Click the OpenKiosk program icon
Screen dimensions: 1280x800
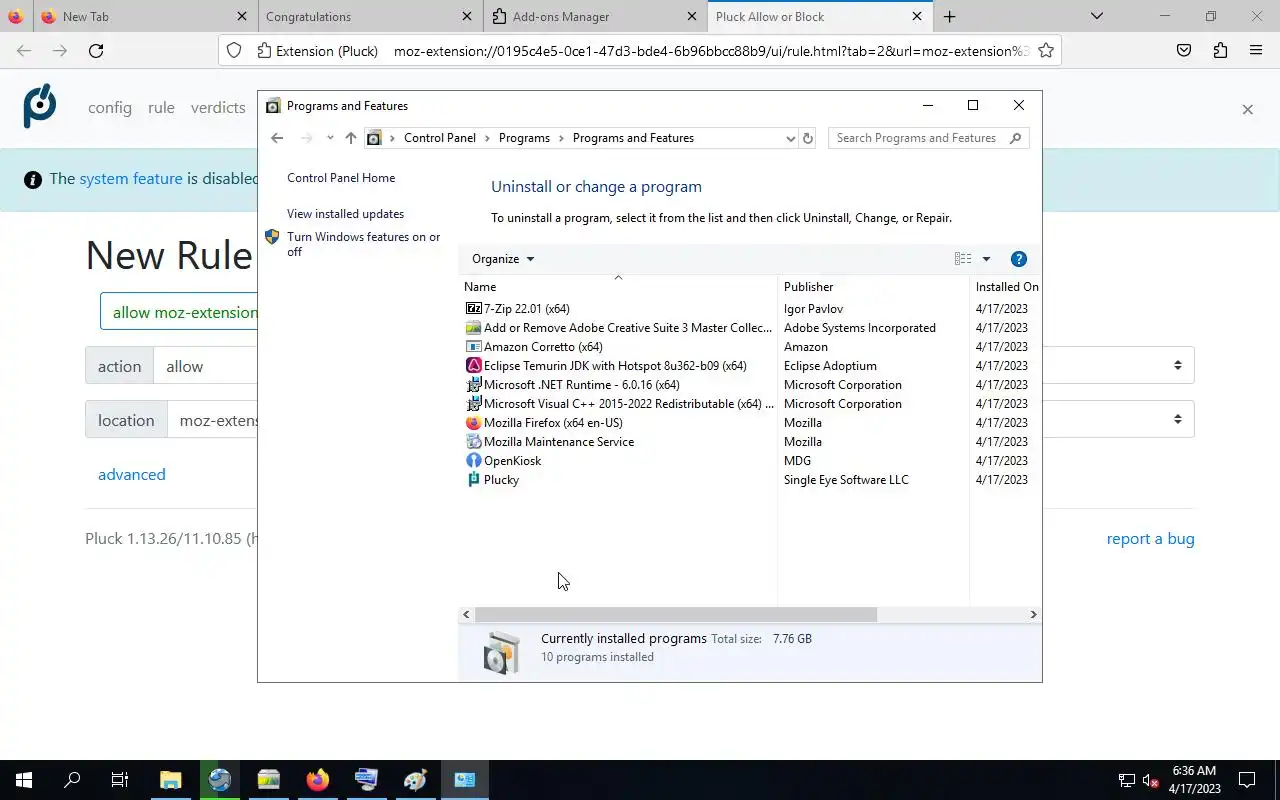[x=474, y=461]
